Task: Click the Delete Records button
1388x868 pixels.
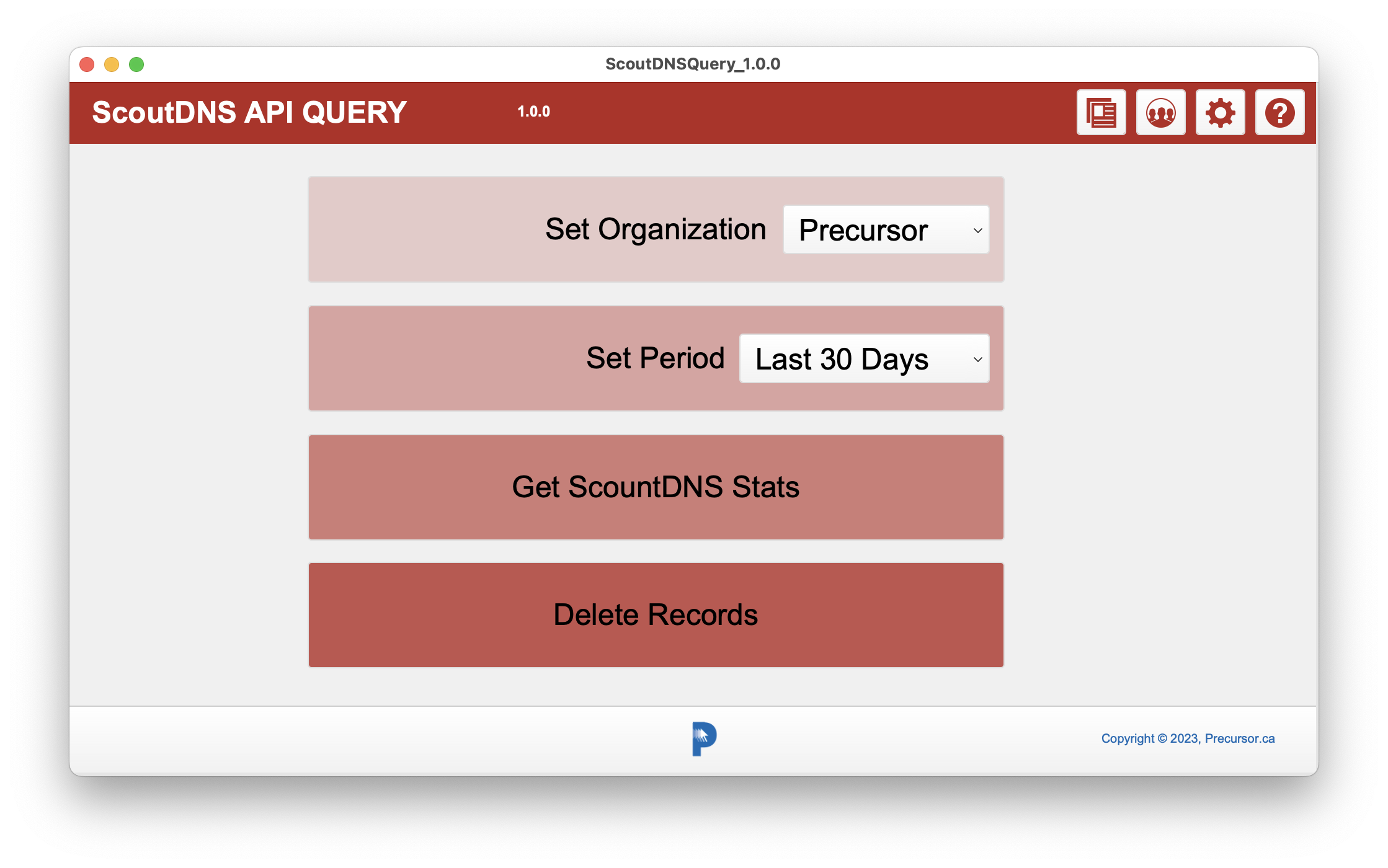Action: 657,615
